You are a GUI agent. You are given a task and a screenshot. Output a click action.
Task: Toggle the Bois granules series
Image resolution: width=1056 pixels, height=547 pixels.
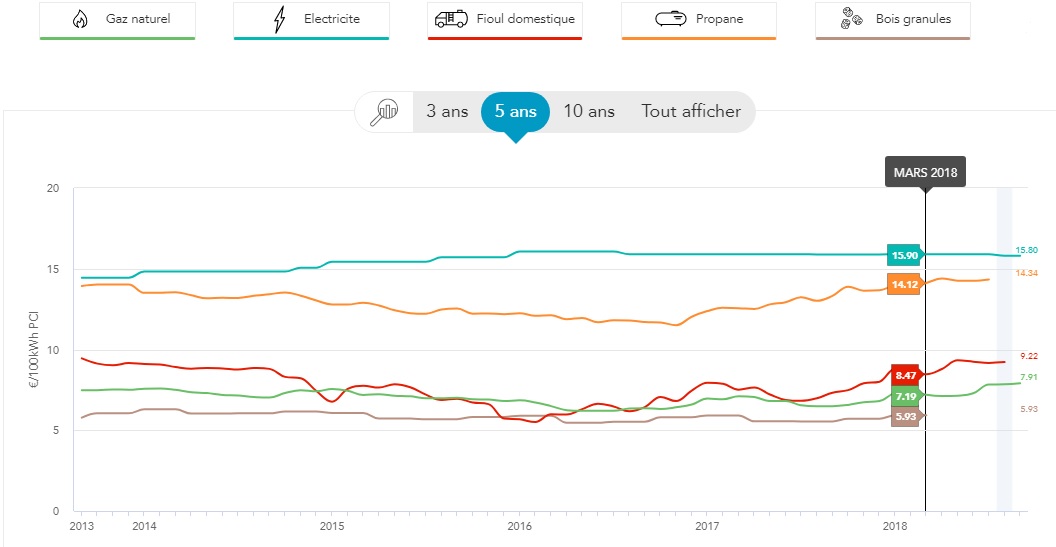tap(893, 21)
